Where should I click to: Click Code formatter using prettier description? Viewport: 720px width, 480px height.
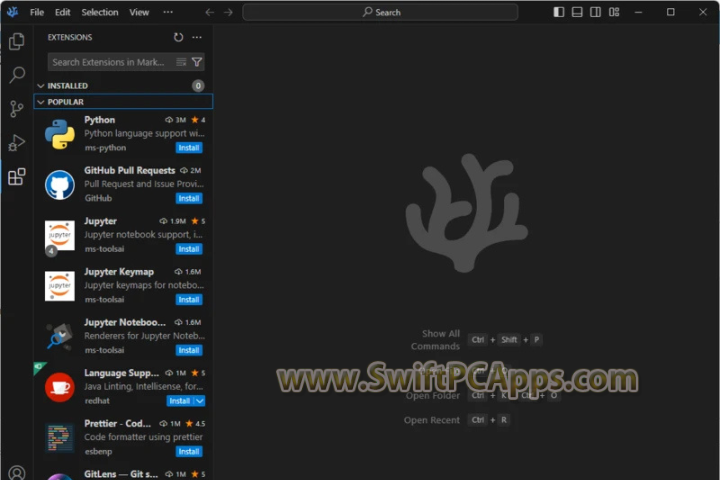click(143, 437)
